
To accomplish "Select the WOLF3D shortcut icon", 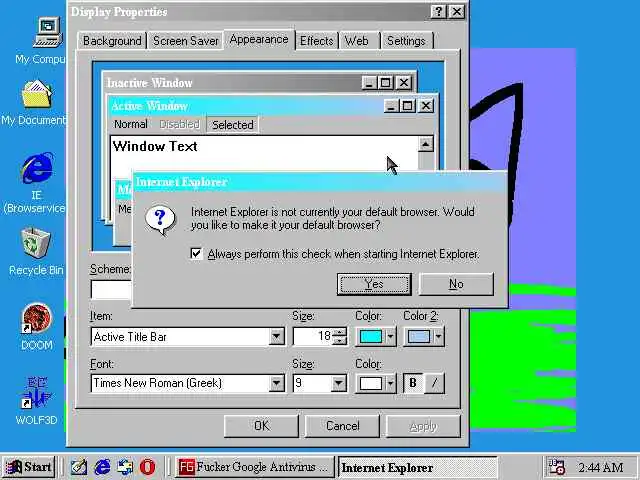I will coord(37,393).
